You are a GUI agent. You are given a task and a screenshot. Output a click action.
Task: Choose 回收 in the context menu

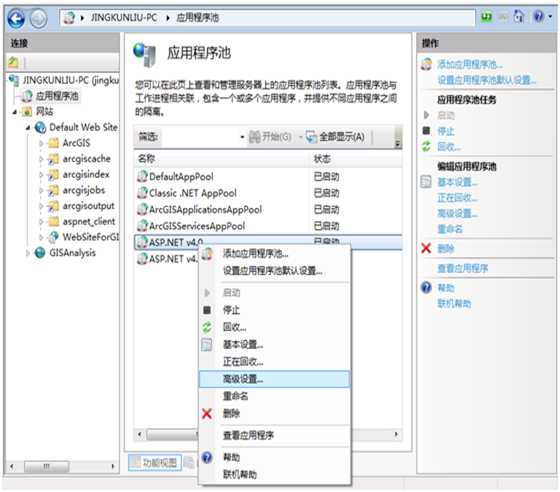point(275,327)
